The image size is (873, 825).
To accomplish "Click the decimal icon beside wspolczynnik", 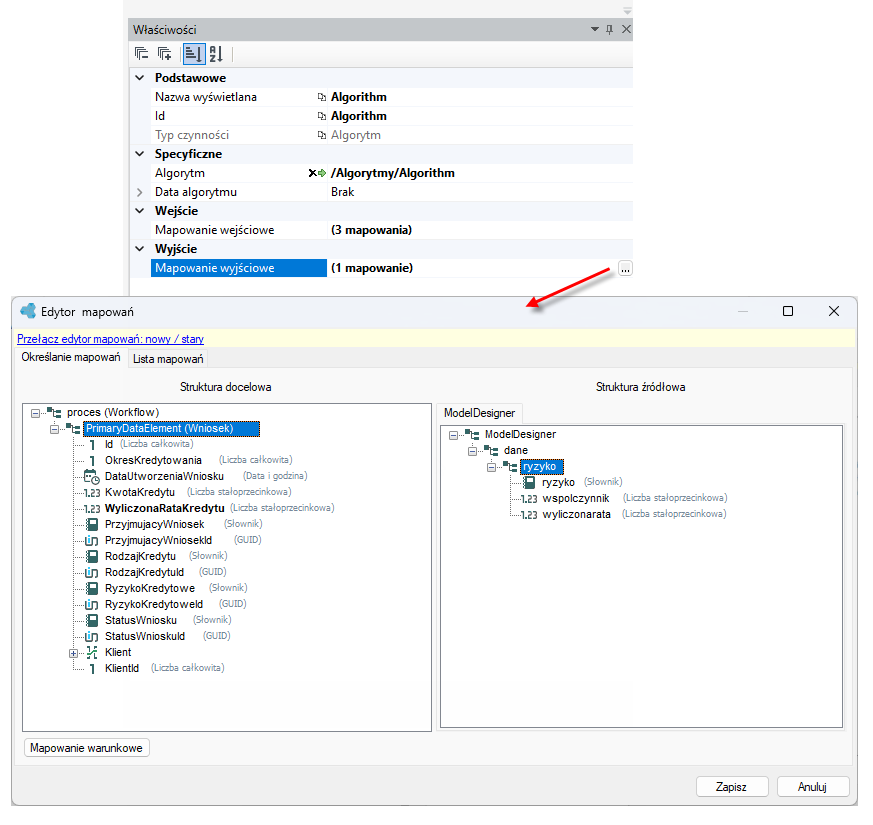I will [529, 499].
